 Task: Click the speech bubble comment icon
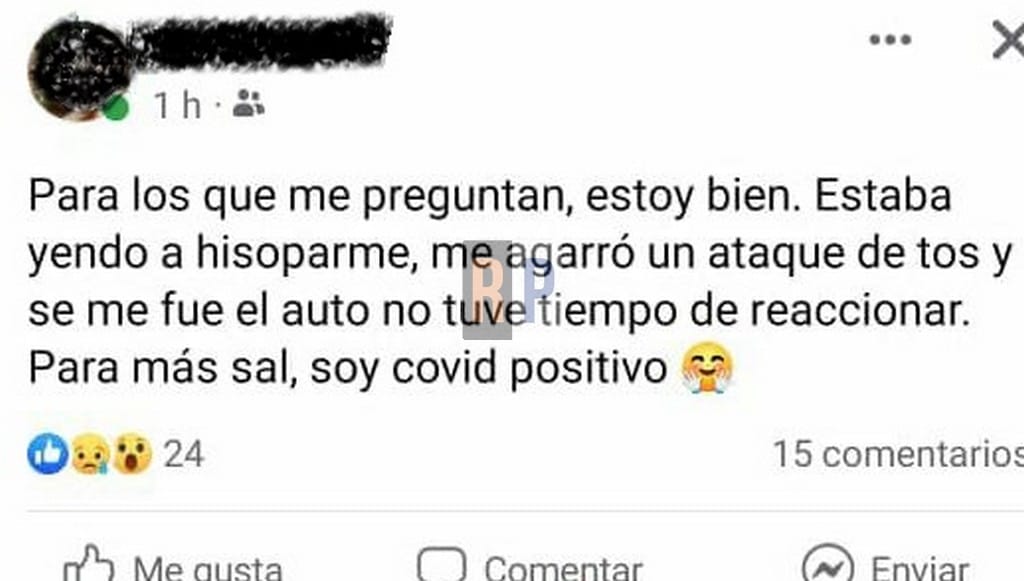[441, 565]
